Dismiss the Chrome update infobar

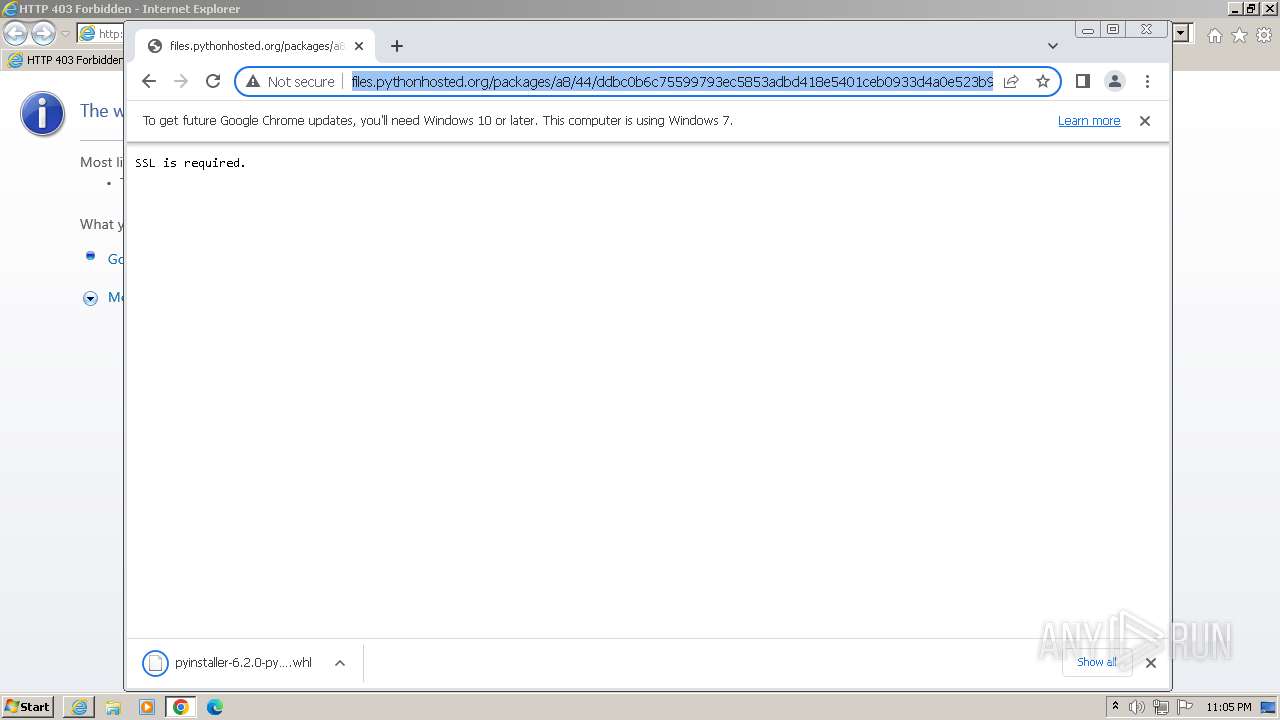tap(1145, 121)
